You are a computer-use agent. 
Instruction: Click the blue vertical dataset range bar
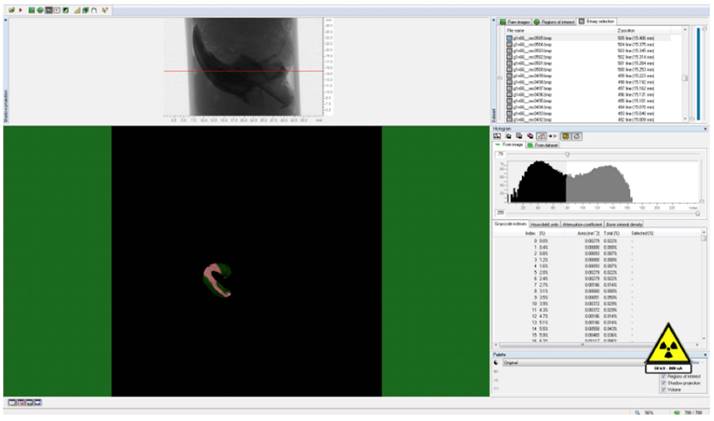click(x=699, y=74)
